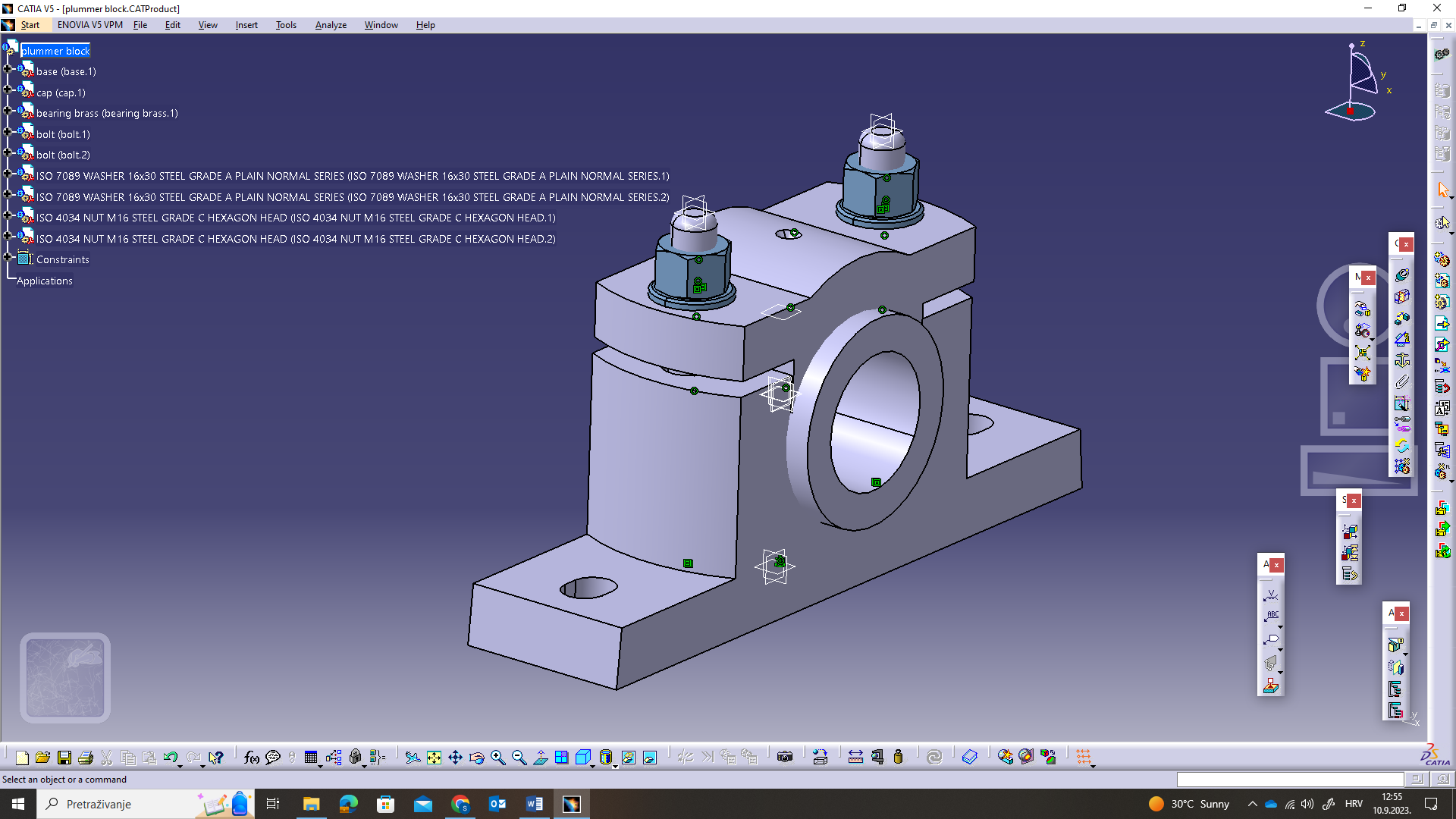Viewport: 1456px width, 819px height.
Task: Toggle Hide/Show on selected object
Action: point(629,757)
